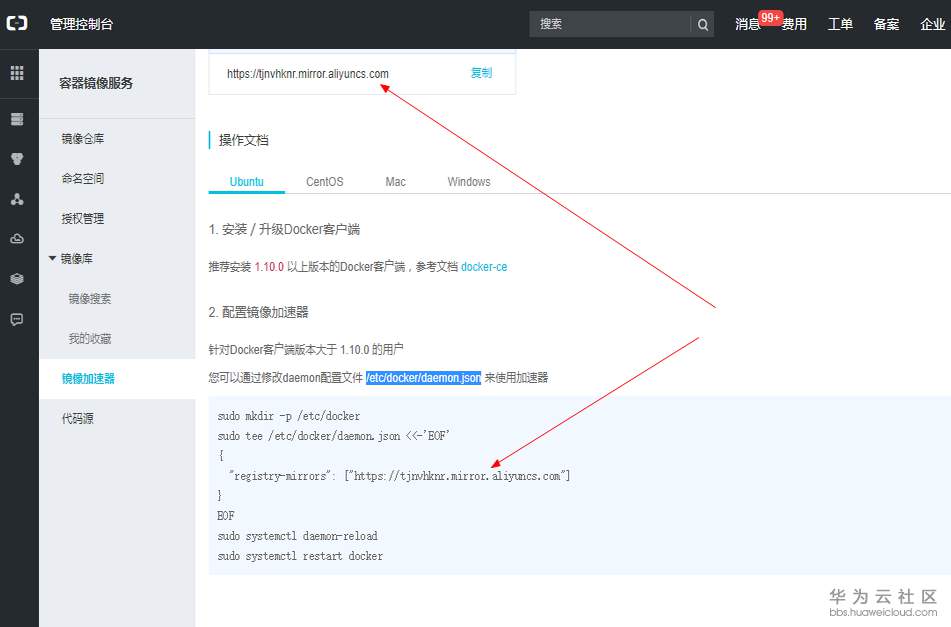
Task: Click the 99+ notification badge
Action: pos(770,18)
